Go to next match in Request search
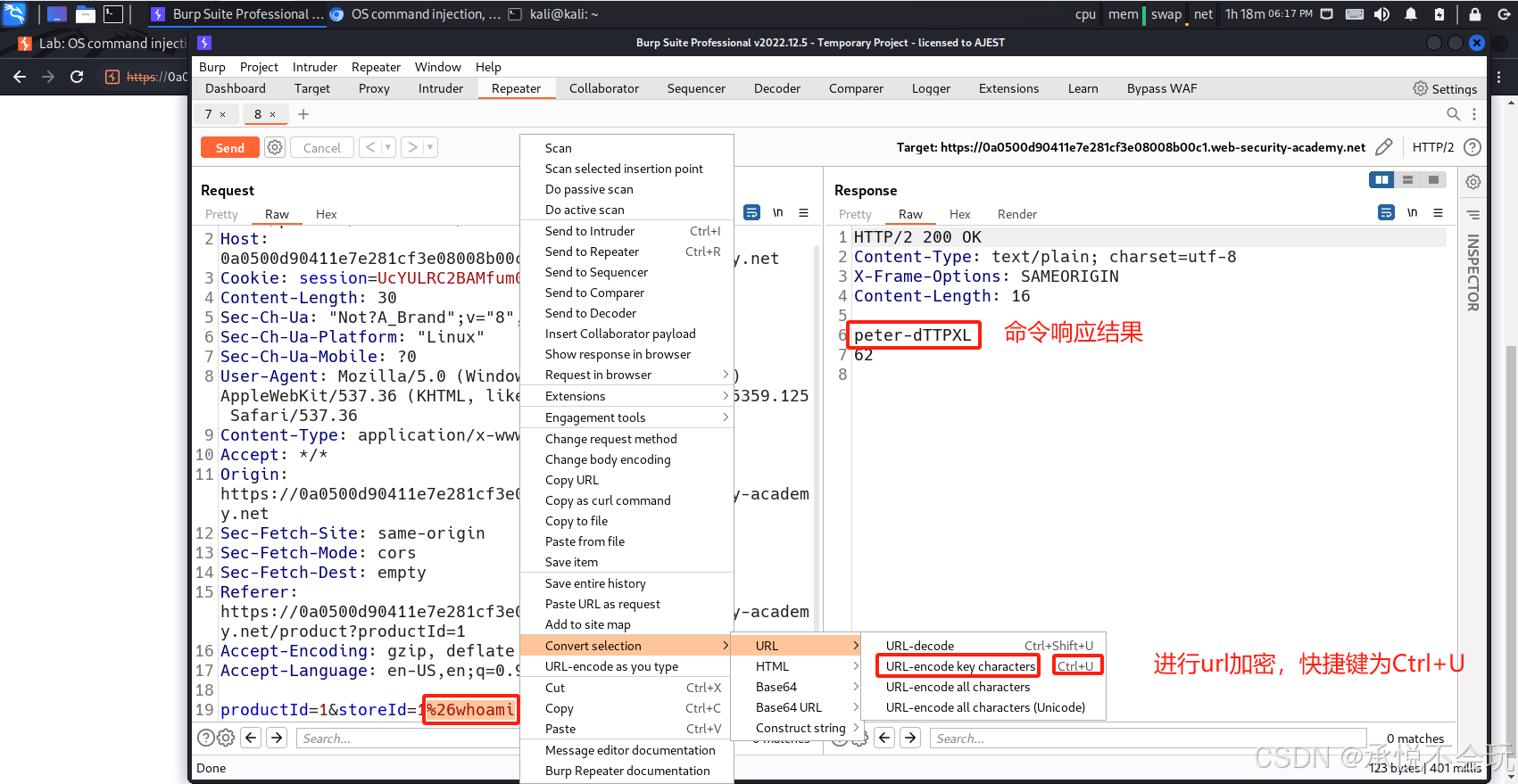 (x=278, y=738)
